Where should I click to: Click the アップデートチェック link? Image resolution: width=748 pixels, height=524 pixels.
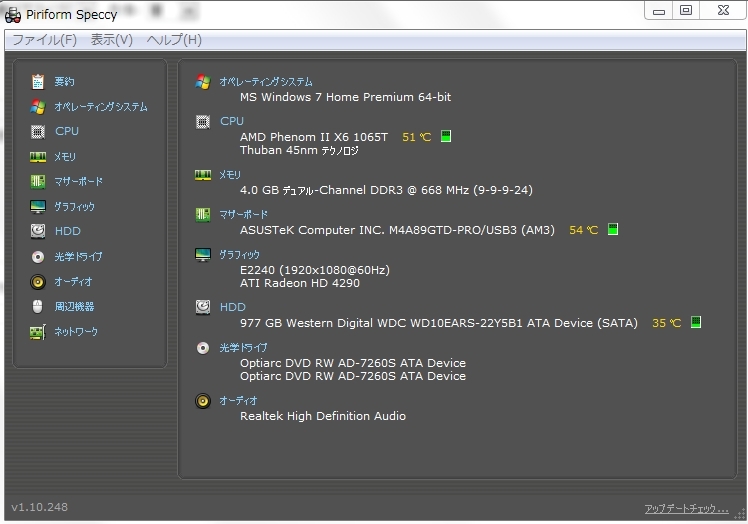(686, 509)
